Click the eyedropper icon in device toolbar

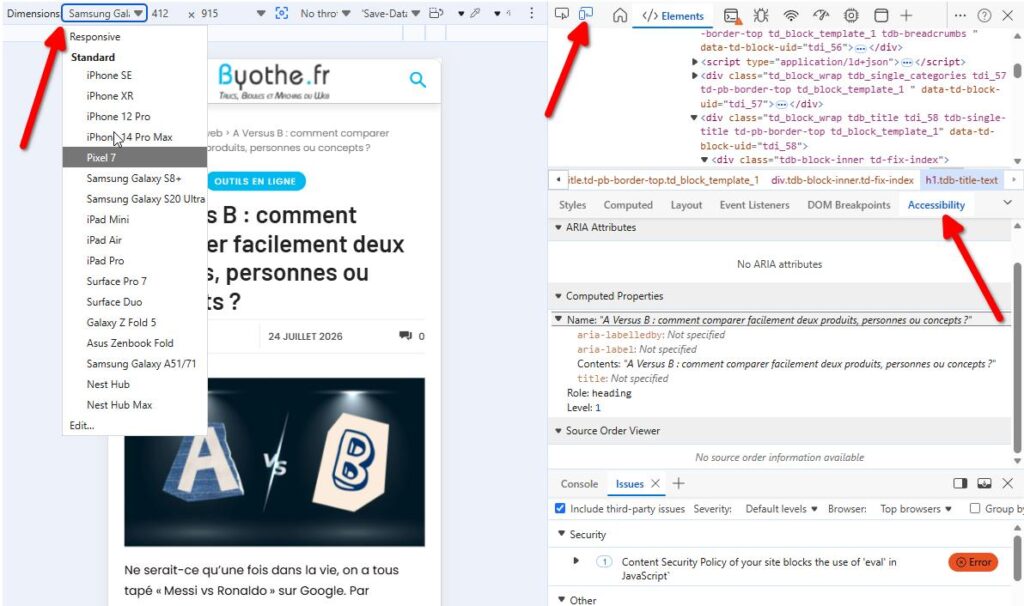pyautogui.click(x=475, y=13)
